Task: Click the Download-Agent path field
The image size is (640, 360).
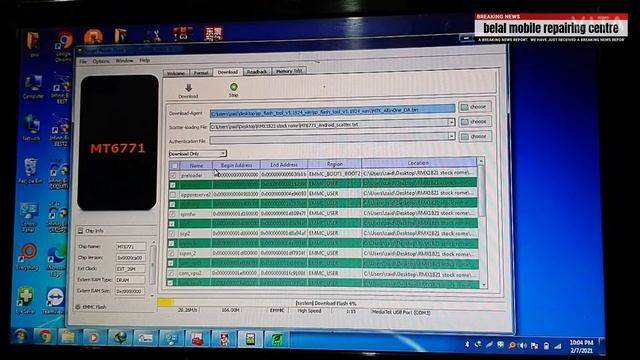Action: tap(332, 110)
